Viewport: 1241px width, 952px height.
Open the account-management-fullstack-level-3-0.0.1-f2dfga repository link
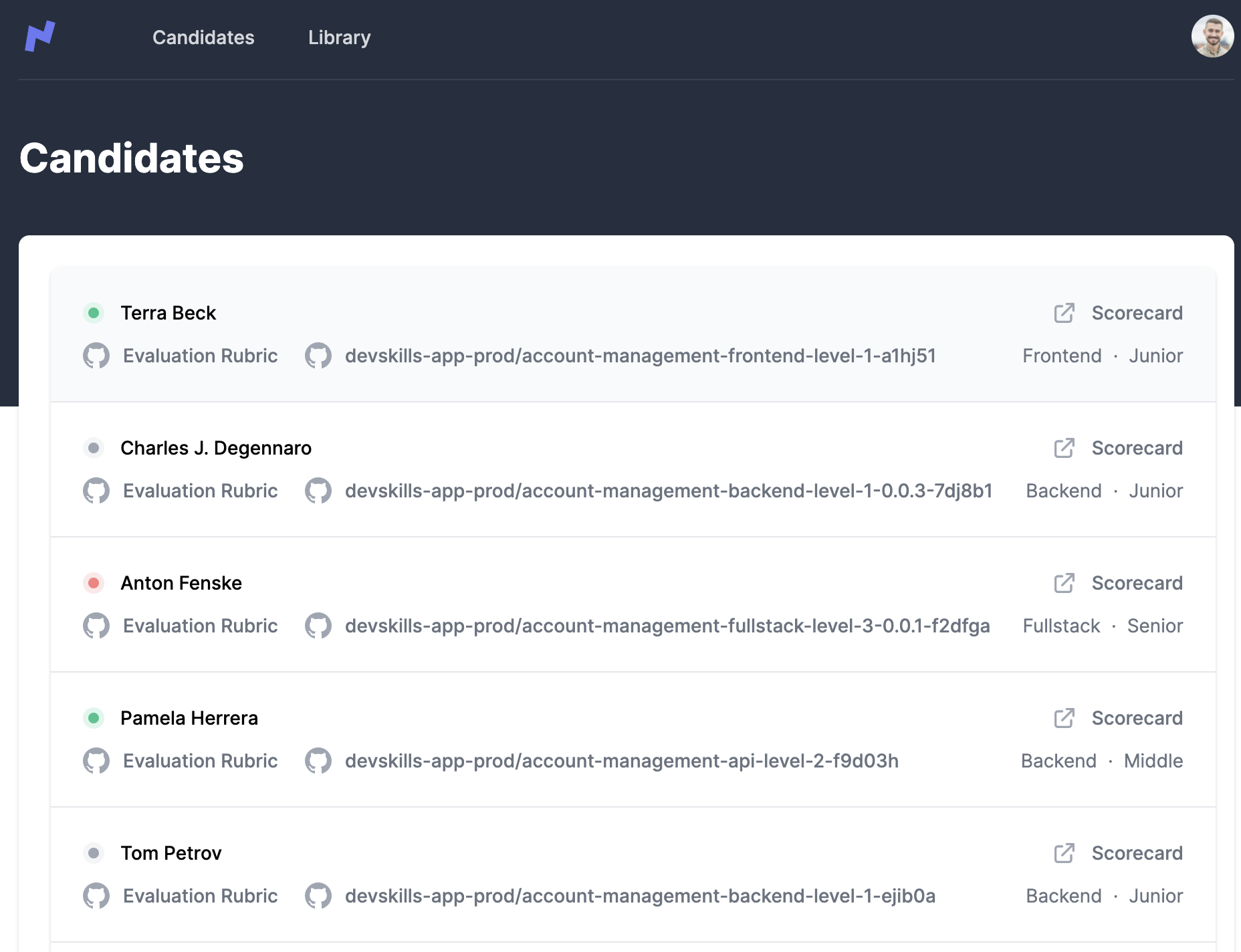tap(667, 626)
